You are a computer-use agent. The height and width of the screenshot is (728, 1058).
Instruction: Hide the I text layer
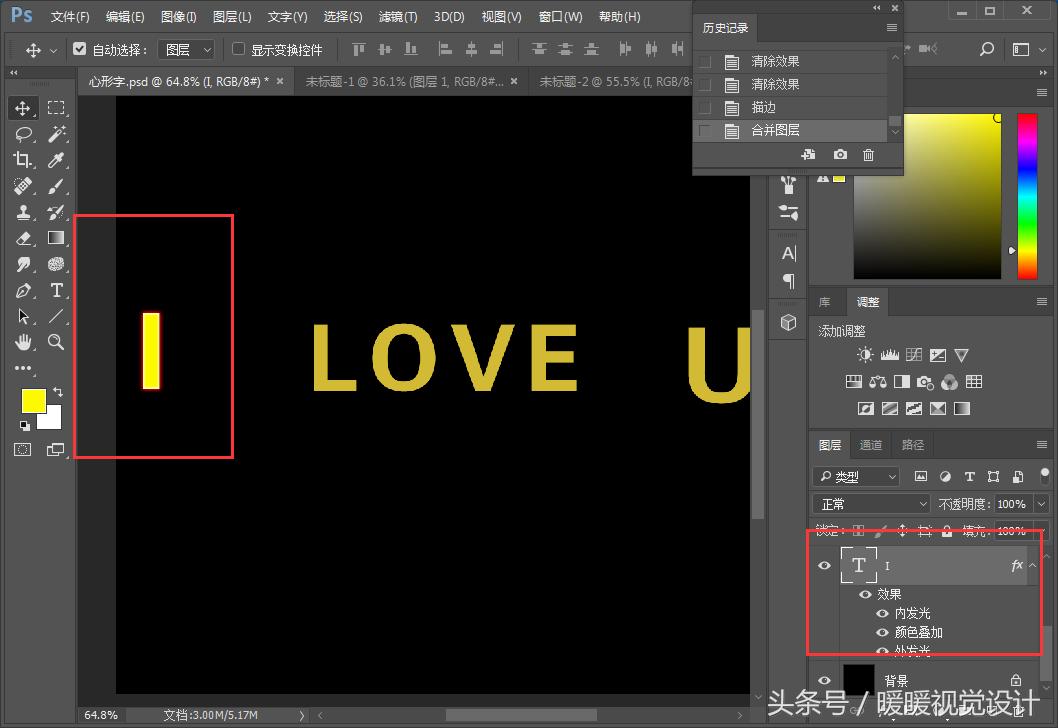[x=825, y=566]
